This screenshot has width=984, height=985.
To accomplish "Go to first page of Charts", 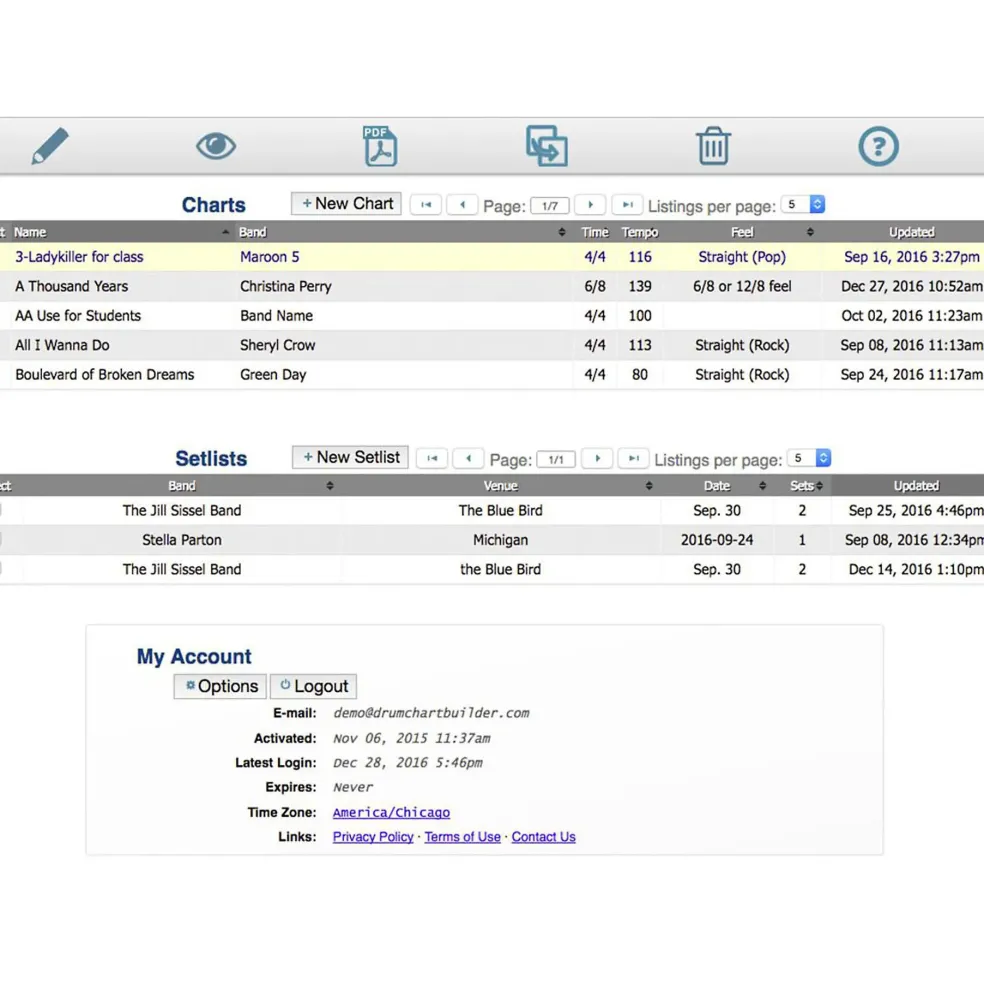I will tap(426, 205).
